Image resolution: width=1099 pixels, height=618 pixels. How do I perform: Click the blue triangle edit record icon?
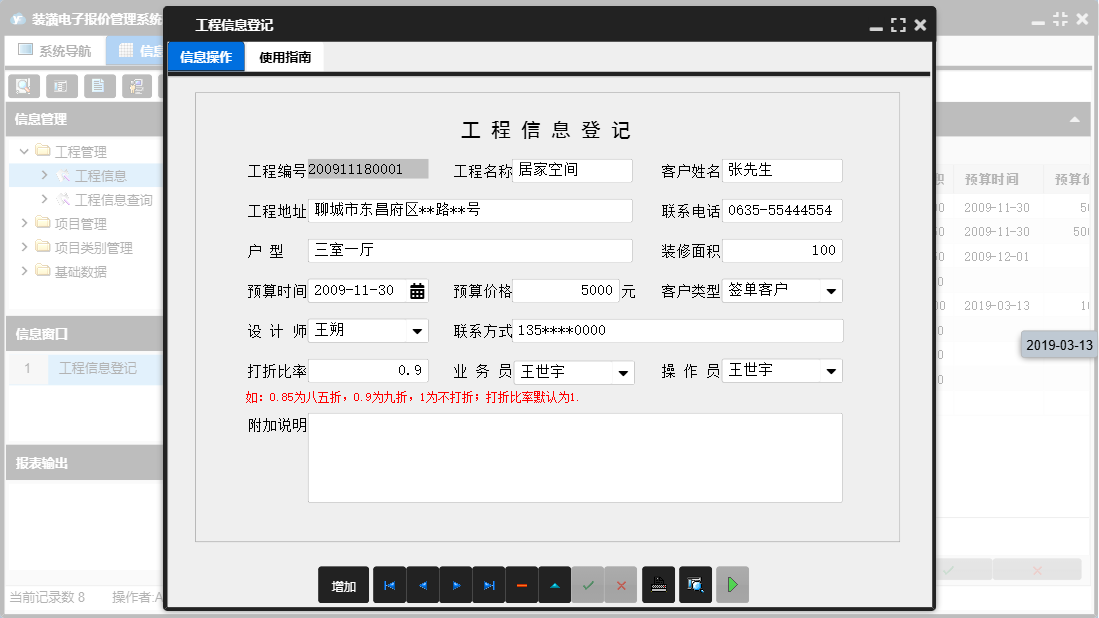click(554, 585)
